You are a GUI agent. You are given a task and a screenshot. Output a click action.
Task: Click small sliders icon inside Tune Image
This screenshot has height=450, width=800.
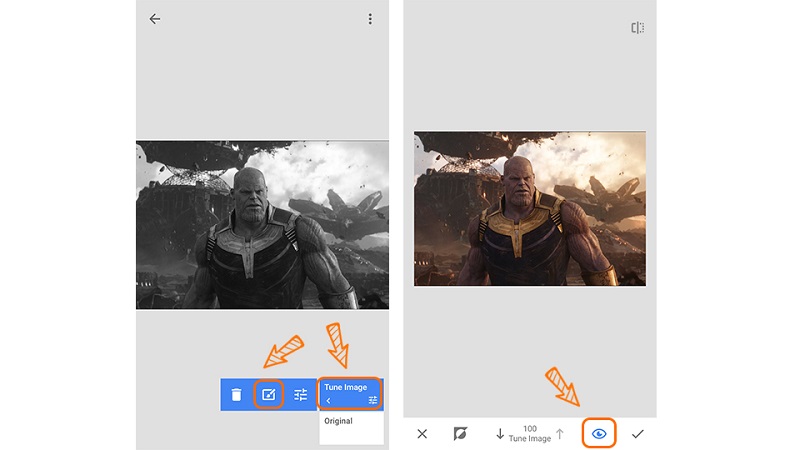point(373,400)
